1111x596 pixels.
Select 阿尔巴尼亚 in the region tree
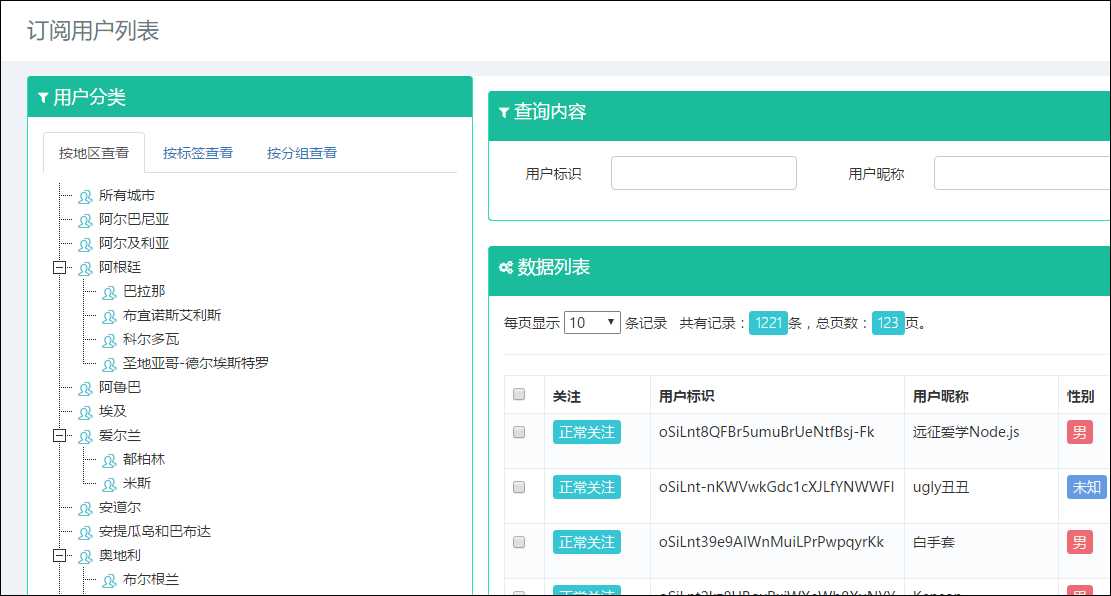pos(134,220)
